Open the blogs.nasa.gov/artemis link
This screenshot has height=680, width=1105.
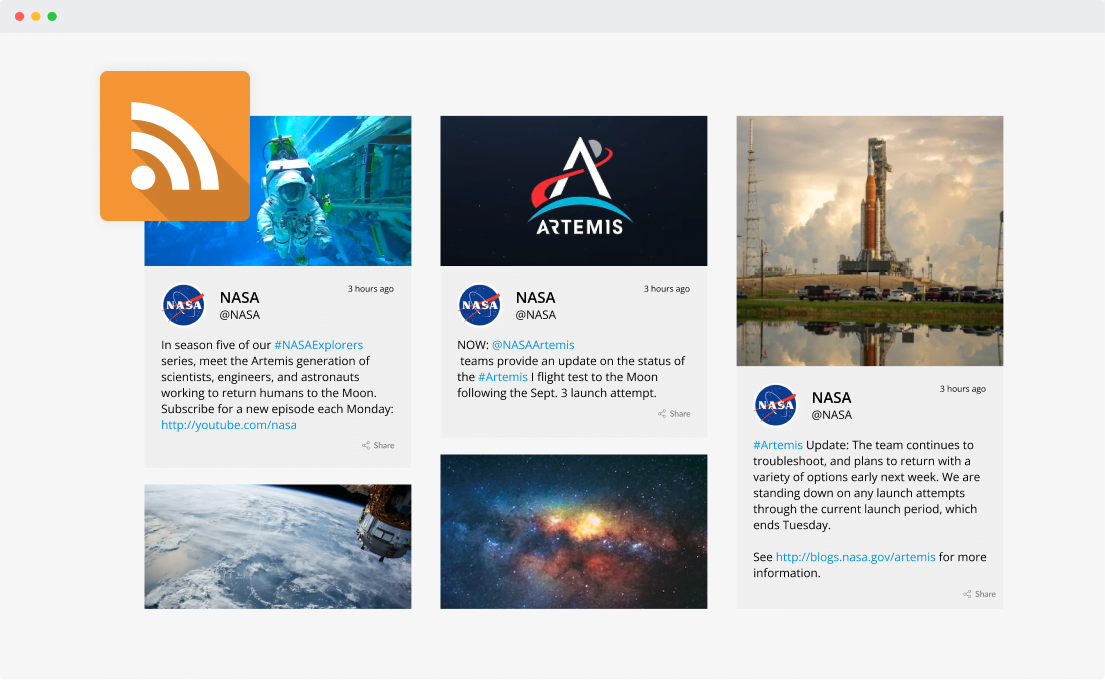(856, 557)
